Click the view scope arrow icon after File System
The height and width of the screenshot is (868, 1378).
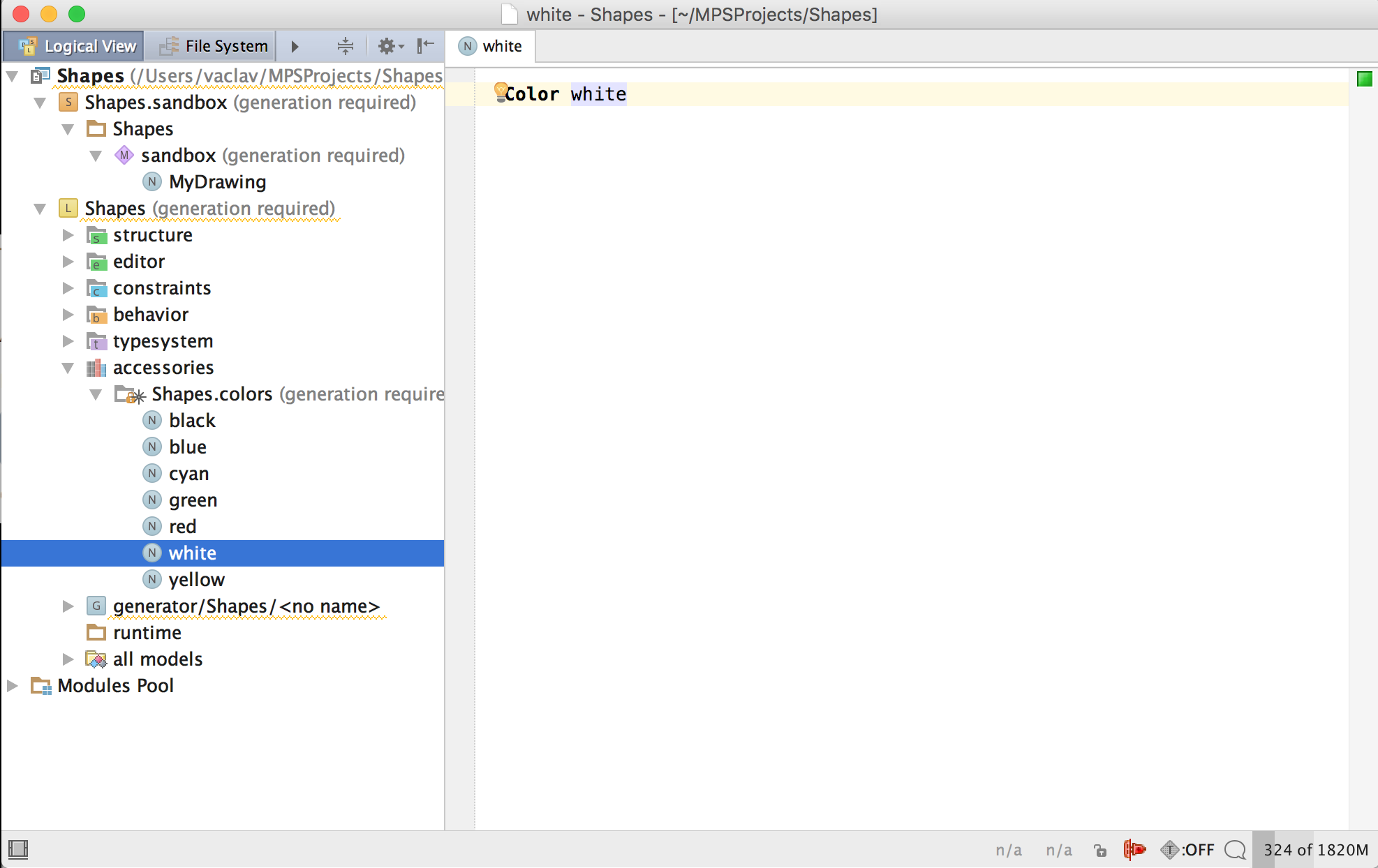click(x=295, y=46)
